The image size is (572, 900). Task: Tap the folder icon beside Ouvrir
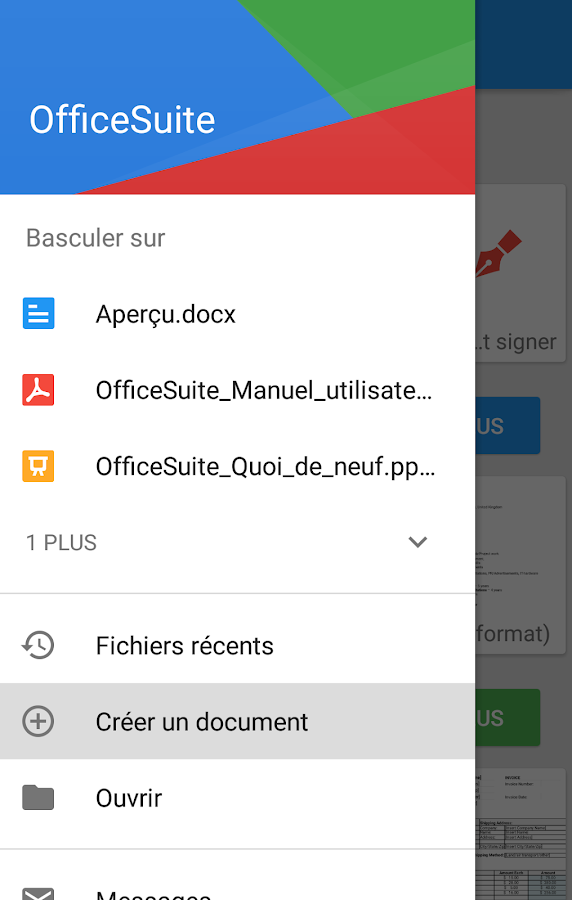point(38,798)
